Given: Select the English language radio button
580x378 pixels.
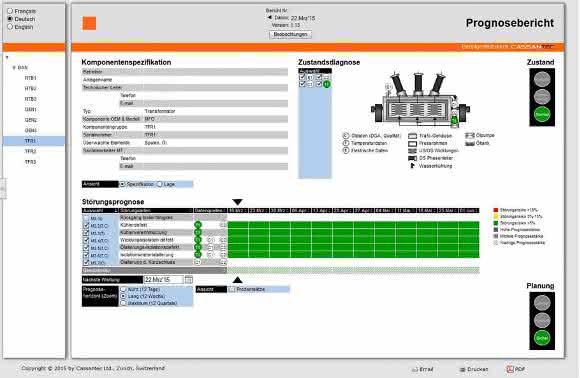Looking at the screenshot, I should (x=10, y=27).
